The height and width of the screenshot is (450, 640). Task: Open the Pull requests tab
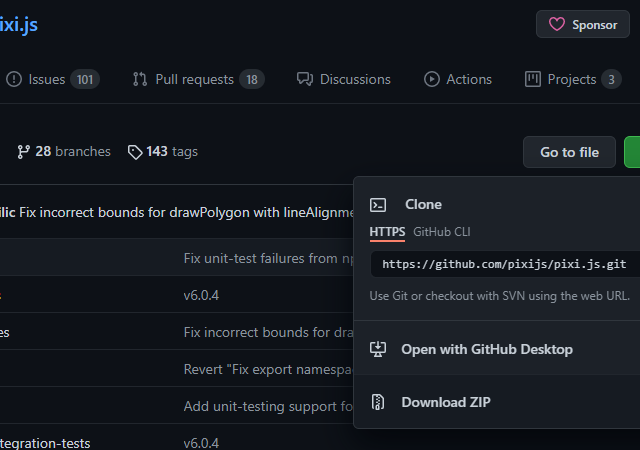tap(198, 79)
